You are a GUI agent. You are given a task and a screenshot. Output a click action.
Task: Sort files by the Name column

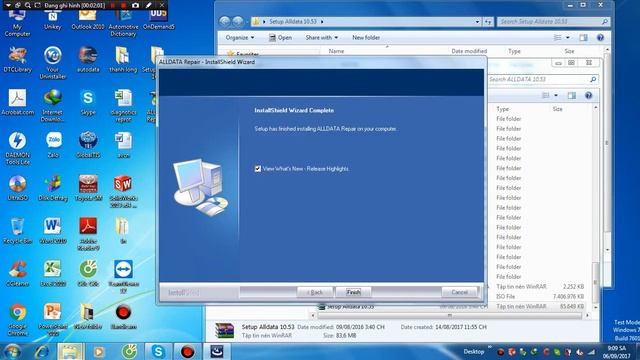click(x=336, y=51)
